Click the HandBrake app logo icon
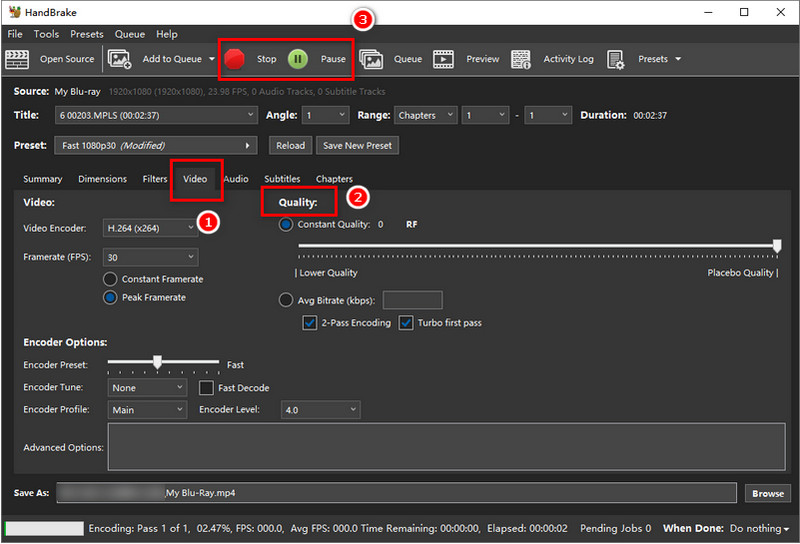The width and height of the screenshot is (800, 544). click(x=15, y=12)
